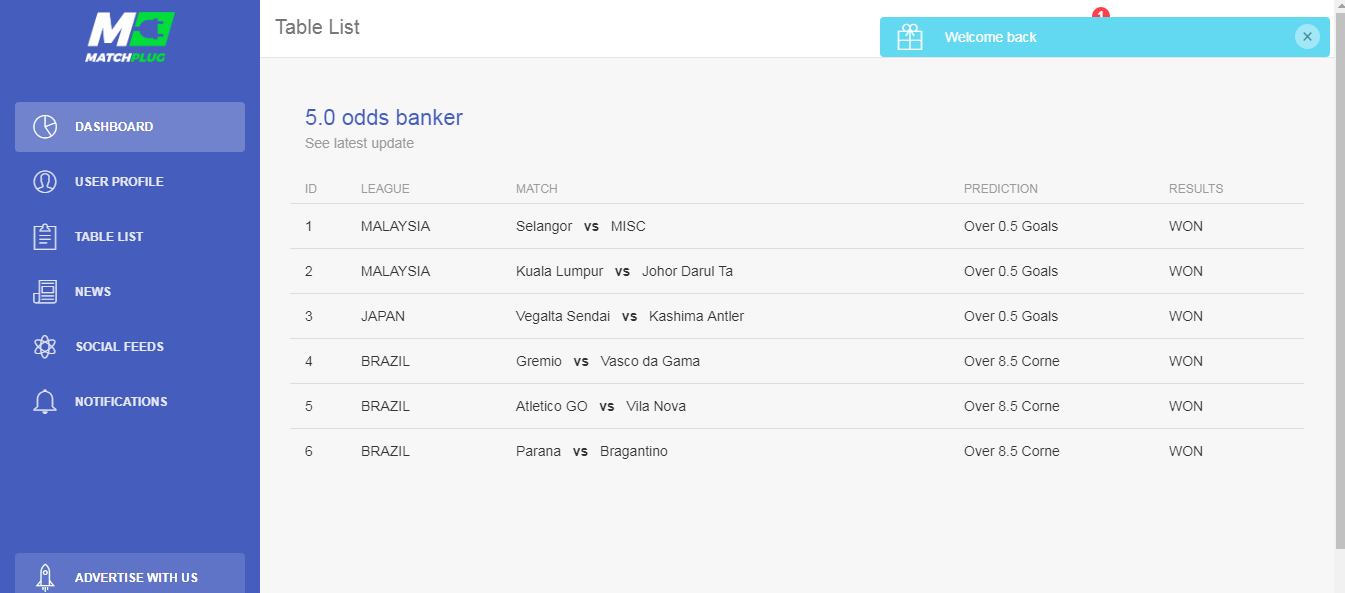Open the DASHBOARD menu item
The image size is (1345, 593).
(130, 127)
